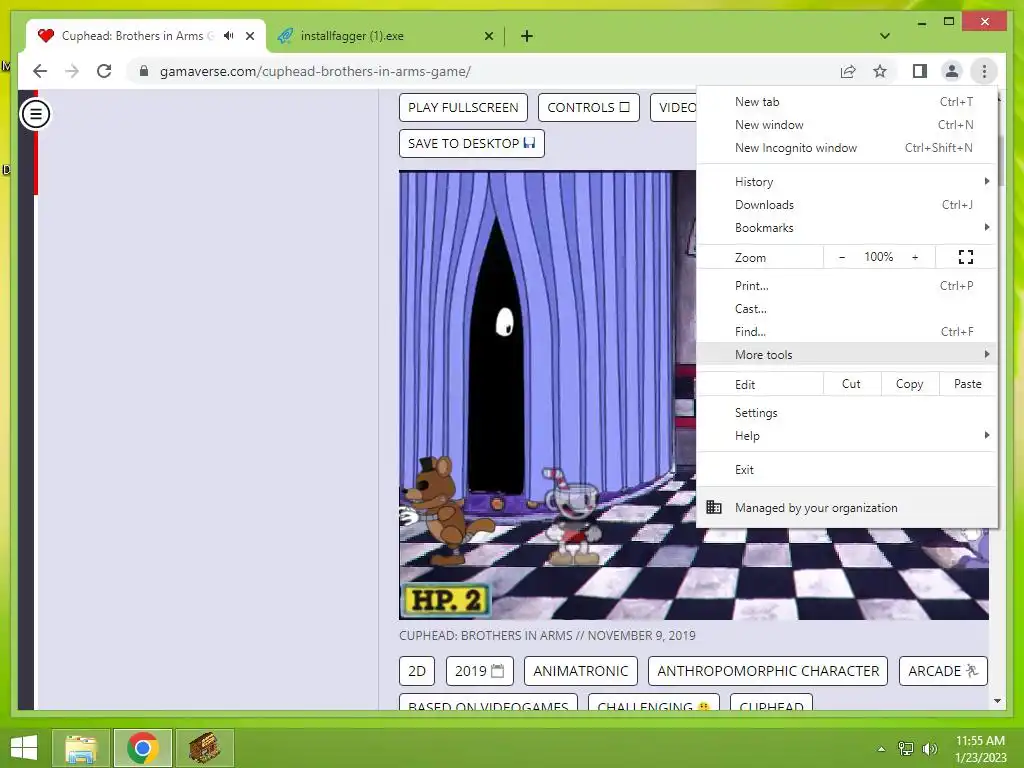
Task: Expand the History submenu
Action: click(847, 182)
